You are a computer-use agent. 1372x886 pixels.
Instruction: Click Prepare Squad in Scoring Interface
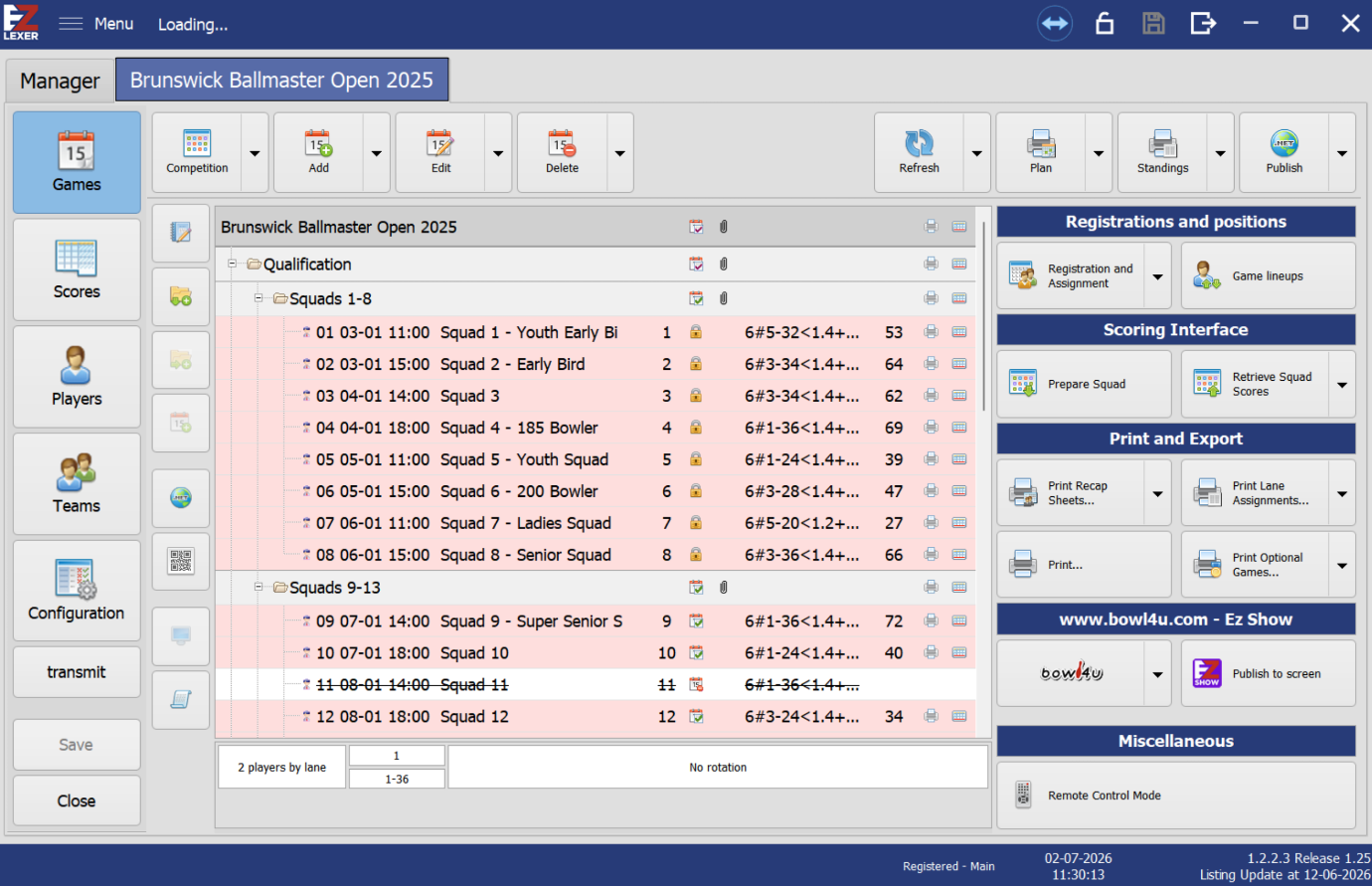tap(1084, 384)
